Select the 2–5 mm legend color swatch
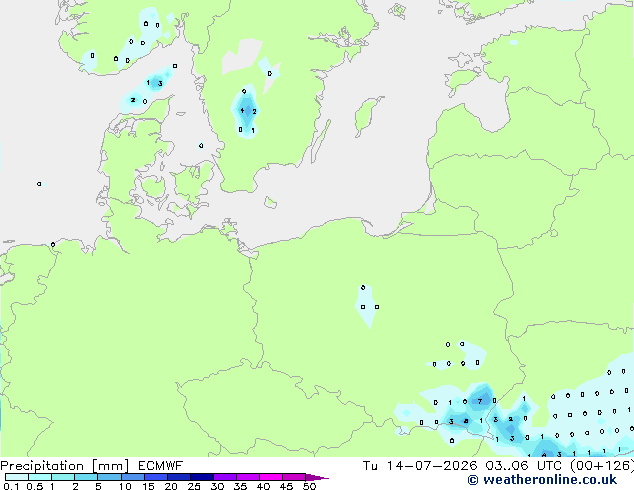 [x=86, y=477]
